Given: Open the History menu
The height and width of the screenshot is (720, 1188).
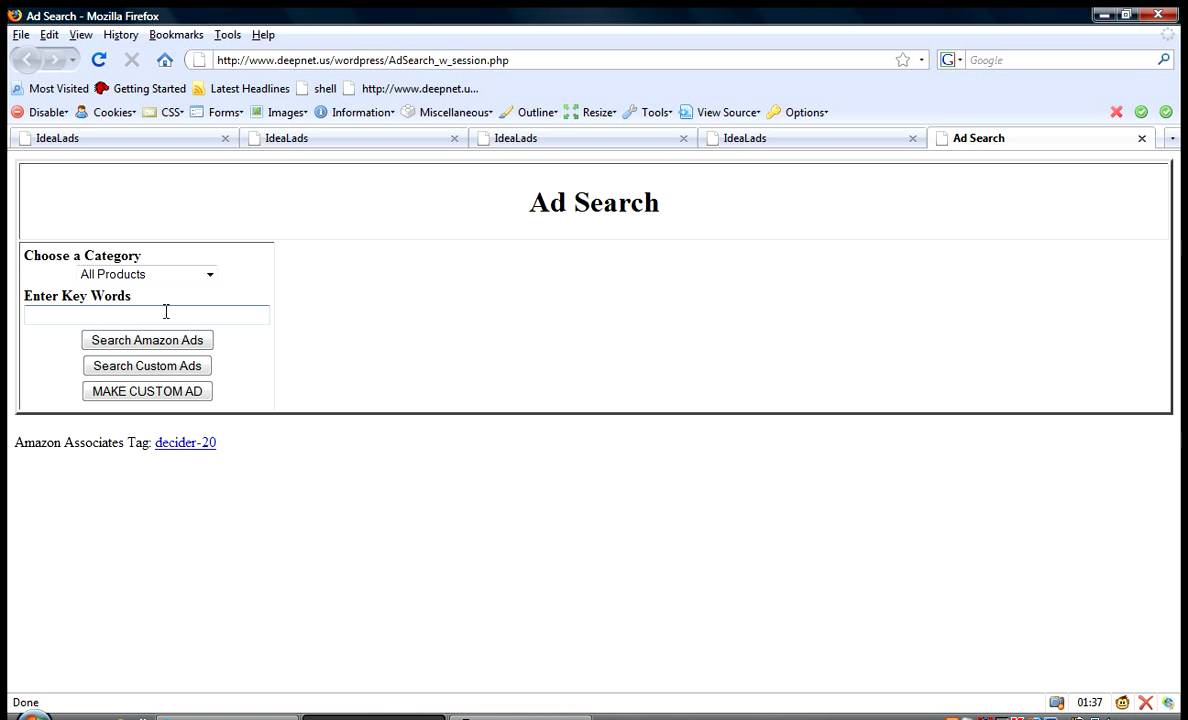Looking at the screenshot, I should (x=120, y=35).
